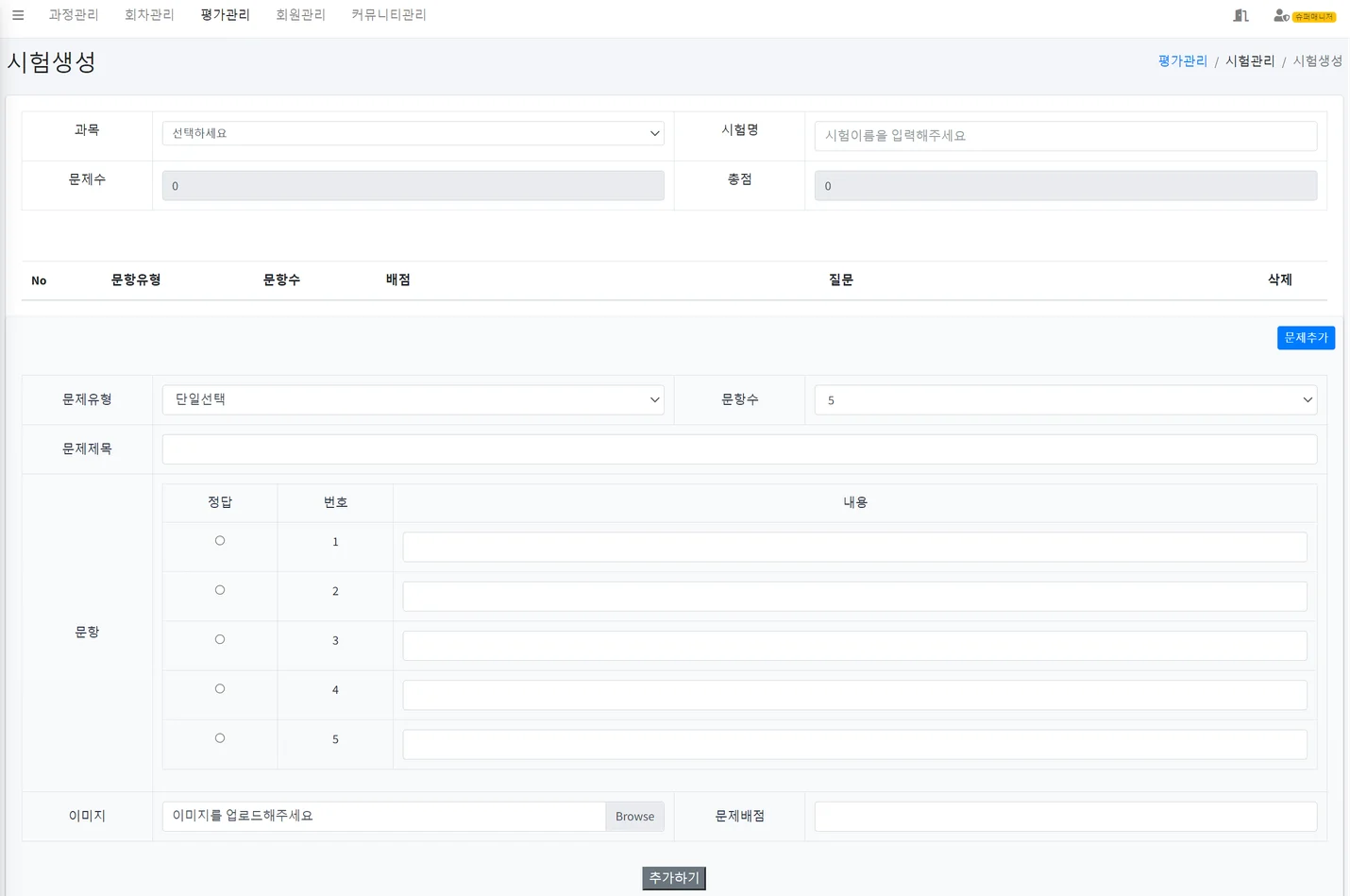This screenshot has height=896, width=1350.
Task: Mark option 2 as the correct answer
Action: pyautogui.click(x=220, y=590)
